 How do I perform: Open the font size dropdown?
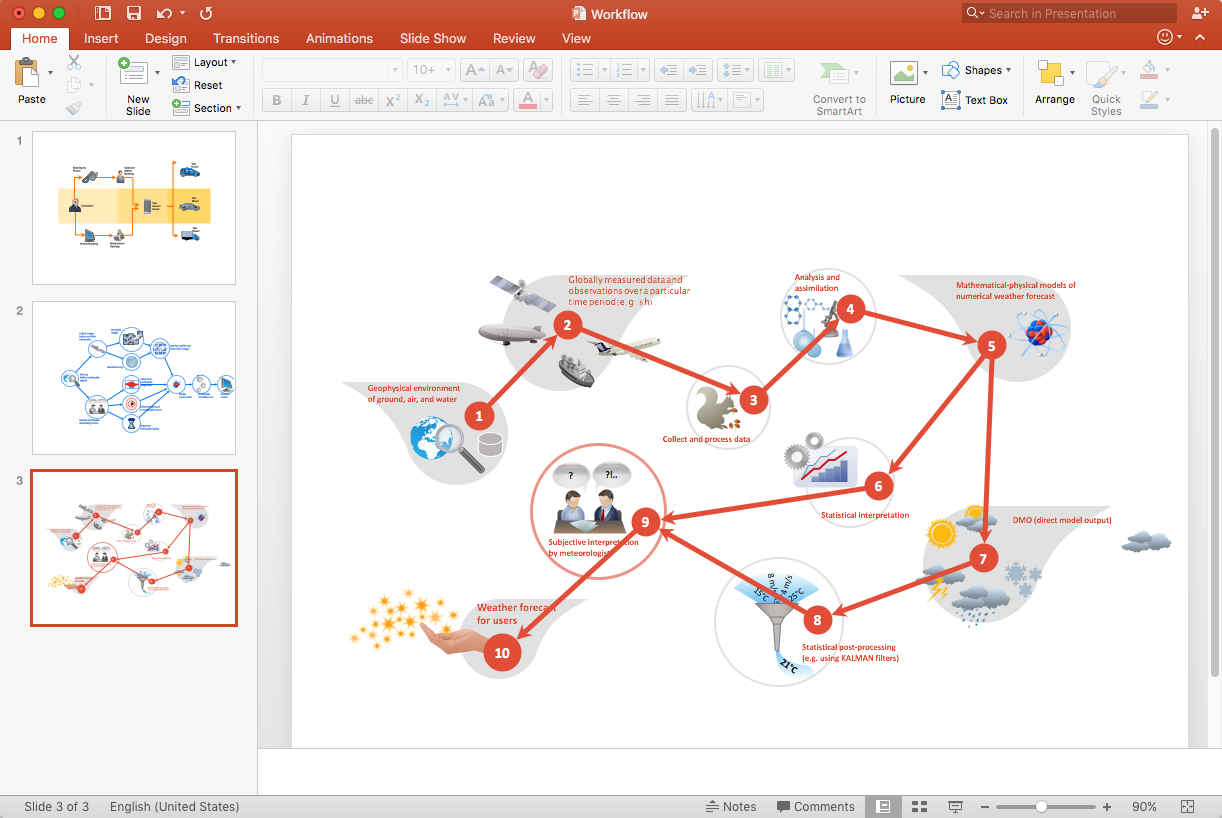tap(430, 69)
